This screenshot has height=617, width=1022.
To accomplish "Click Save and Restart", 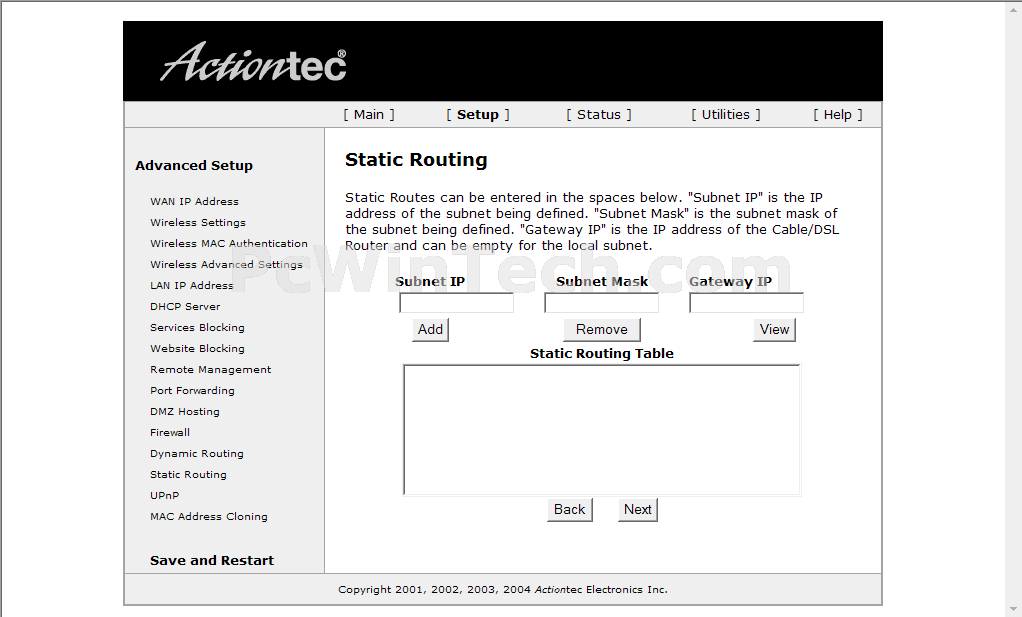I will tap(212, 560).
